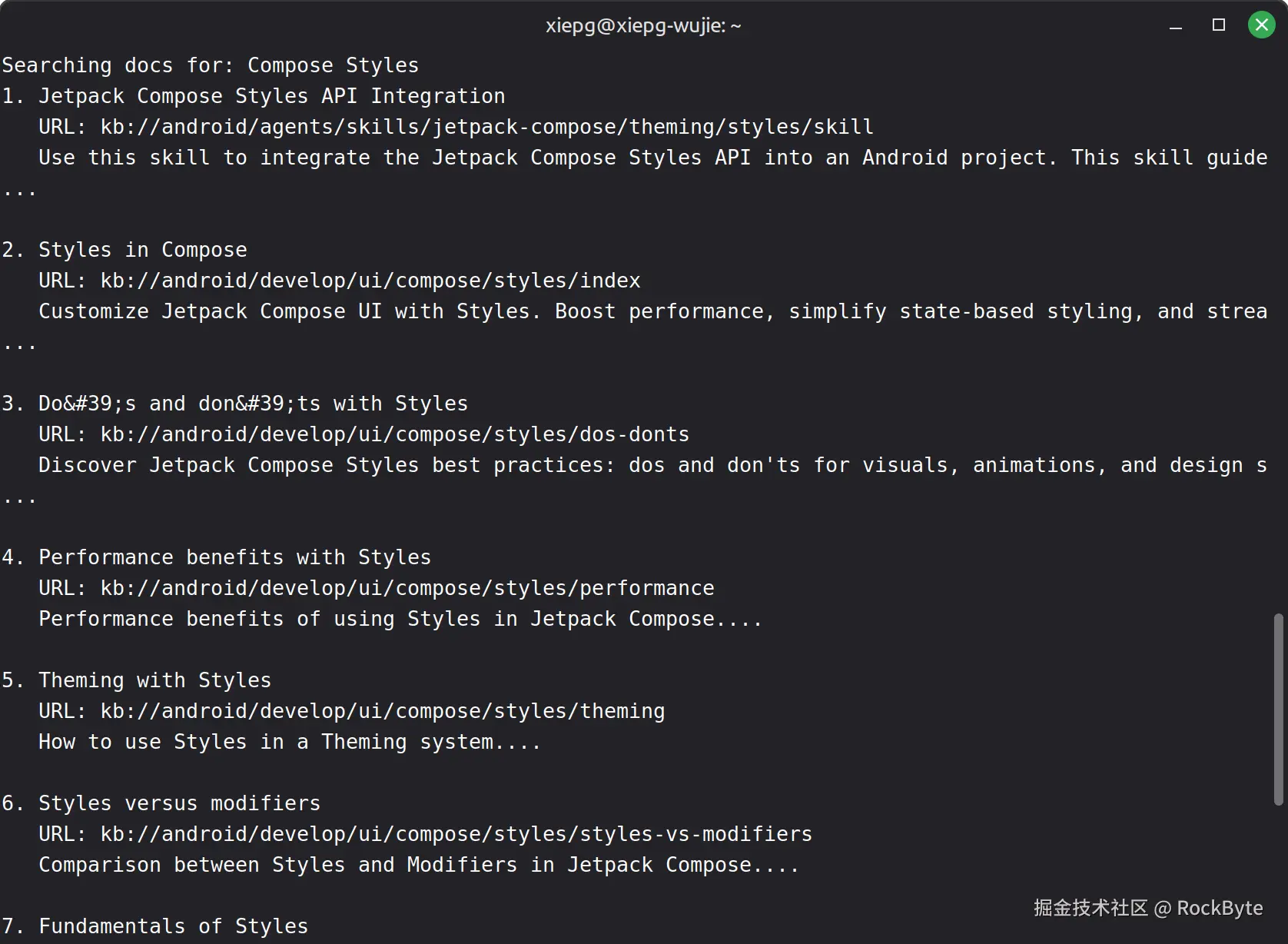Click the compose/styles/index URL
The height and width of the screenshot is (944, 1288).
pyautogui.click(x=370, y=281)
